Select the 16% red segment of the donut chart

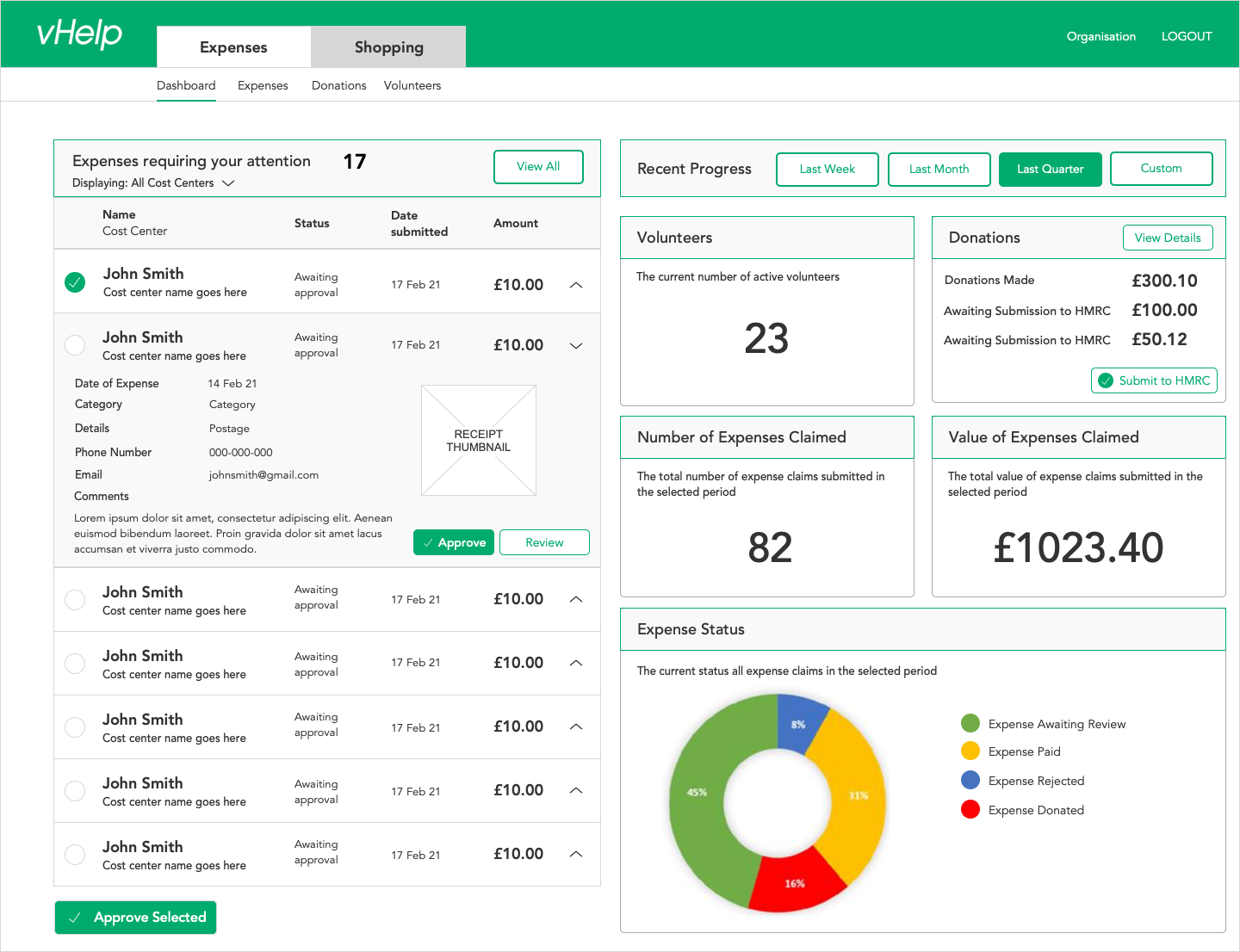(x=797, y=883)
